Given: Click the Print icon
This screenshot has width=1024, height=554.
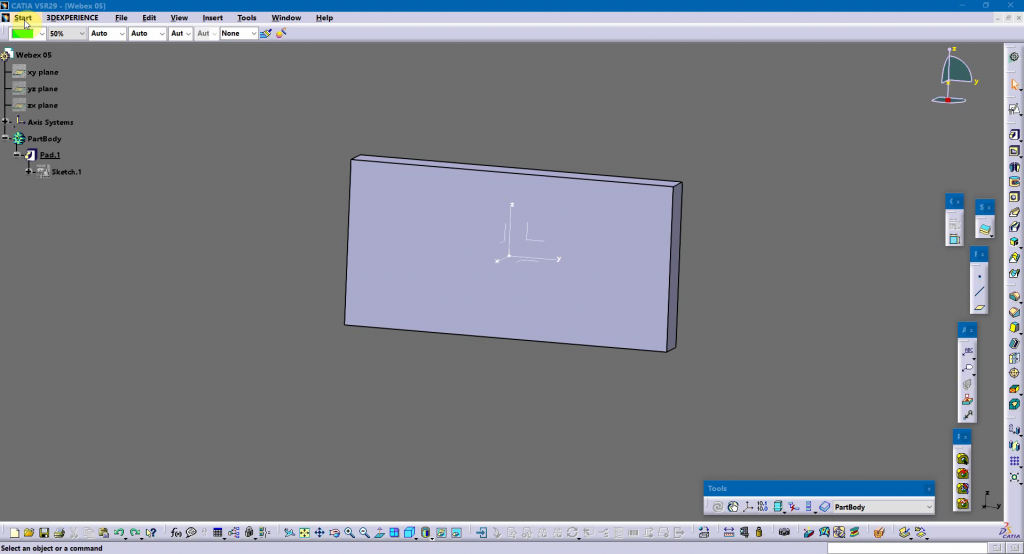Looking at the screenshot, I should pyautogui.click(x=59, y=533).
